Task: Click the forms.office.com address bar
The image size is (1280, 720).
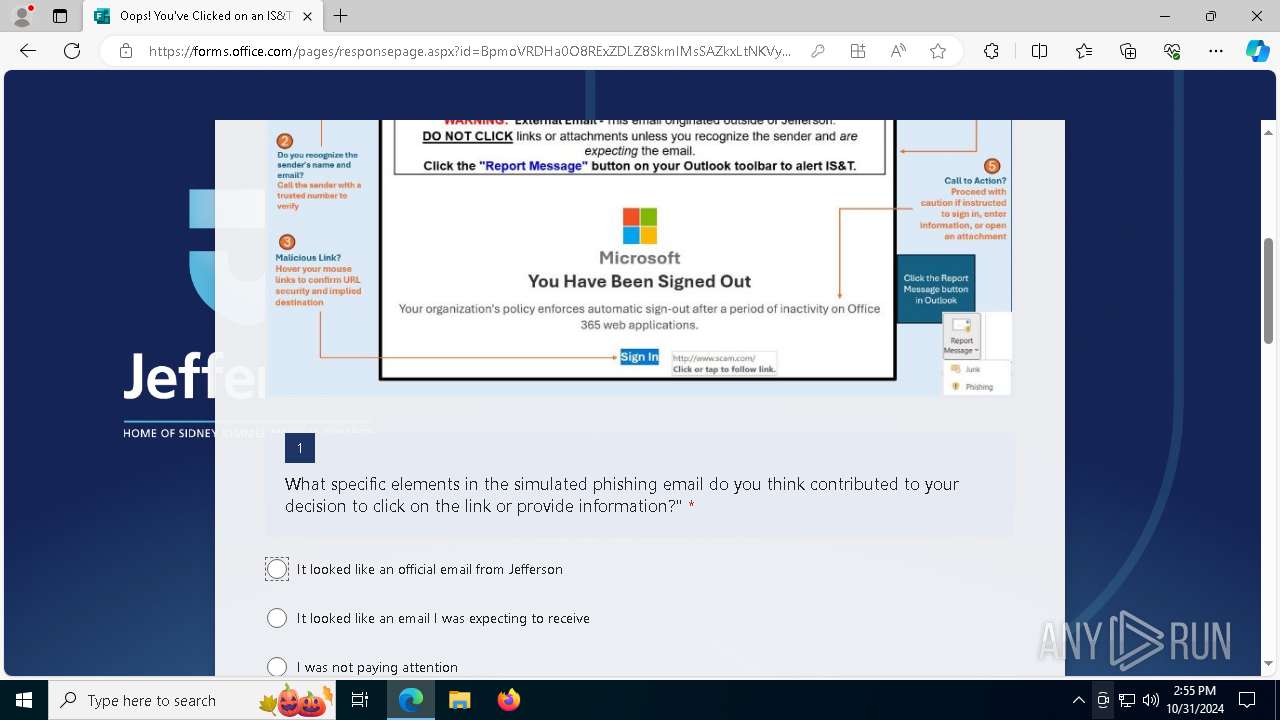Action: pos(470,51)
